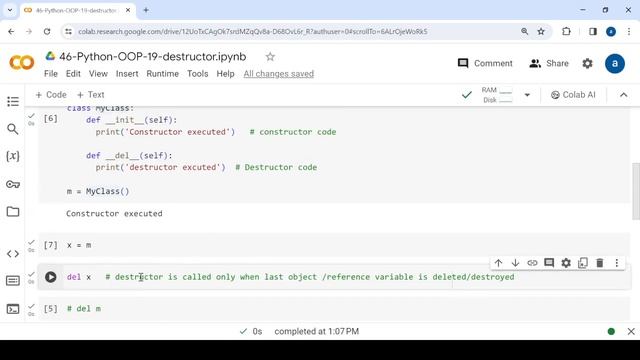
Task: Open the tab search dropdown
Action: coord(10,10)
